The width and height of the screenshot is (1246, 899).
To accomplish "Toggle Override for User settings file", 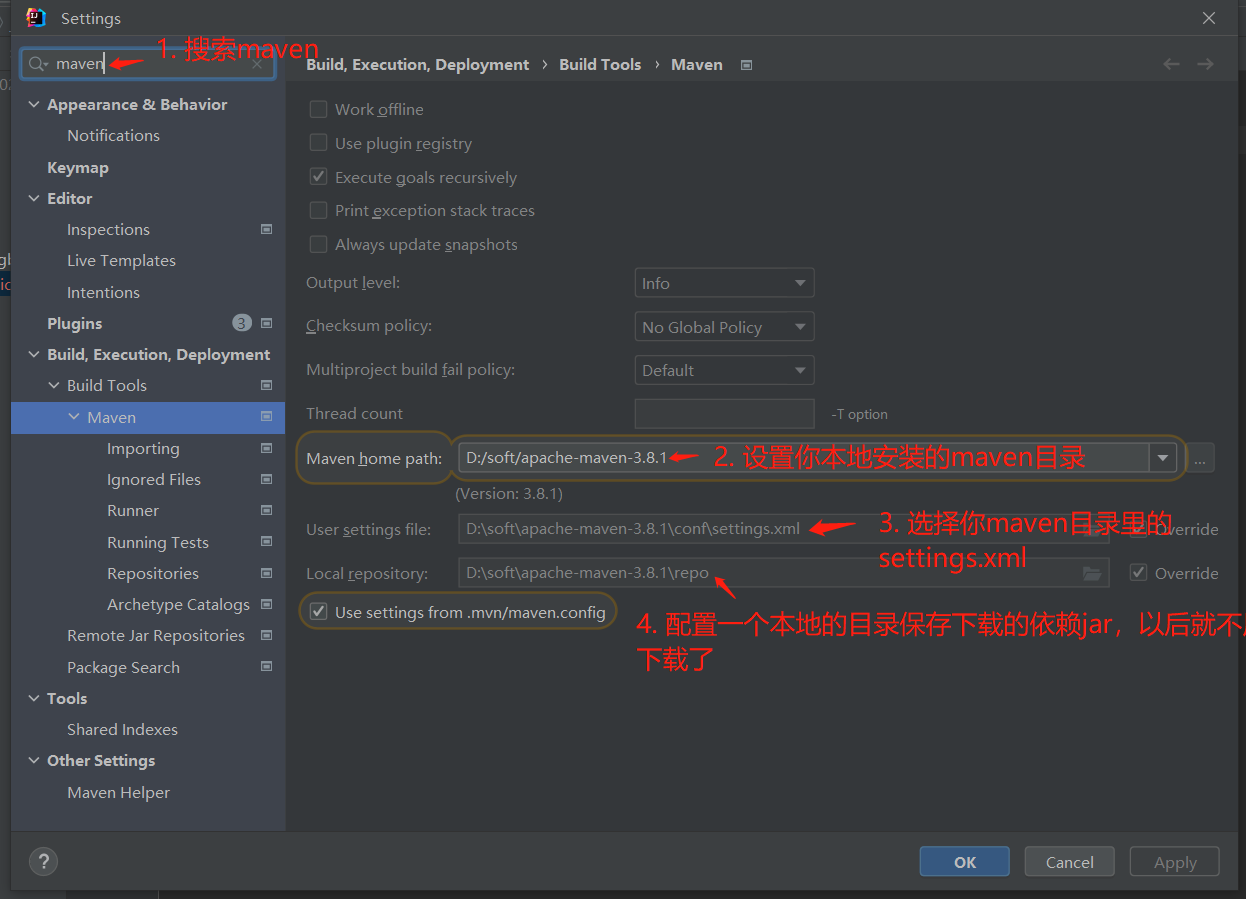I will [x=1138, y=529].
